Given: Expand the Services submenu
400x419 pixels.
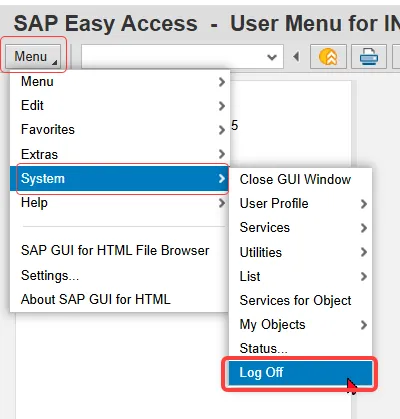Looking at the screenshot, I should click(x=300, y=228).
